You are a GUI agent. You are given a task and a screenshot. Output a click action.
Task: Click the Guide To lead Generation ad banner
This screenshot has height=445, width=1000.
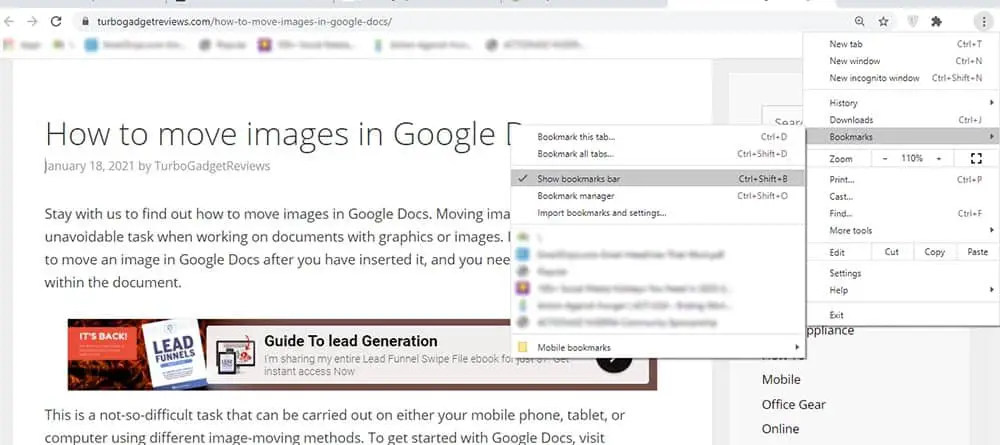pyautogui.click(x=362, y=354)
